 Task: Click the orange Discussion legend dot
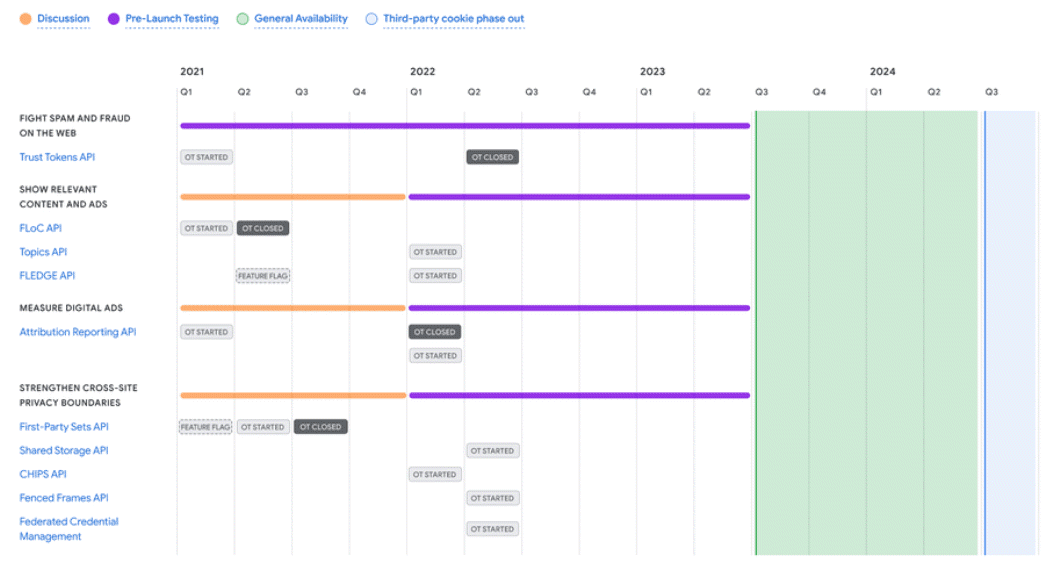(x=25, y=19)
